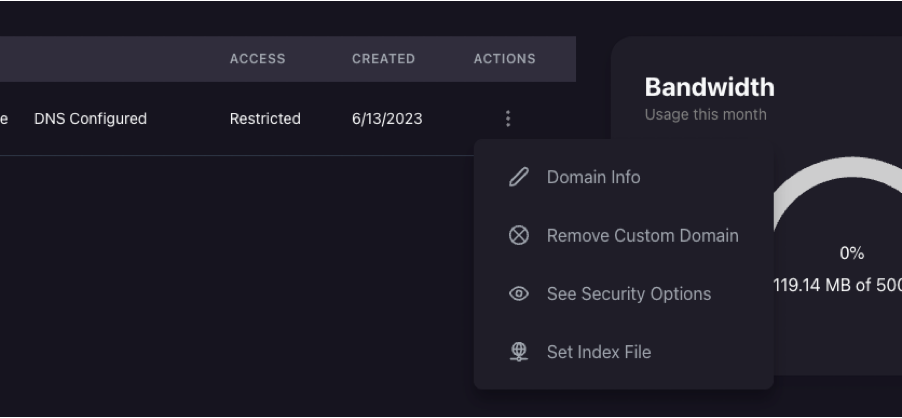Click the crossed-circle icon for Remove Custom Domain

[x=518, y=235]
